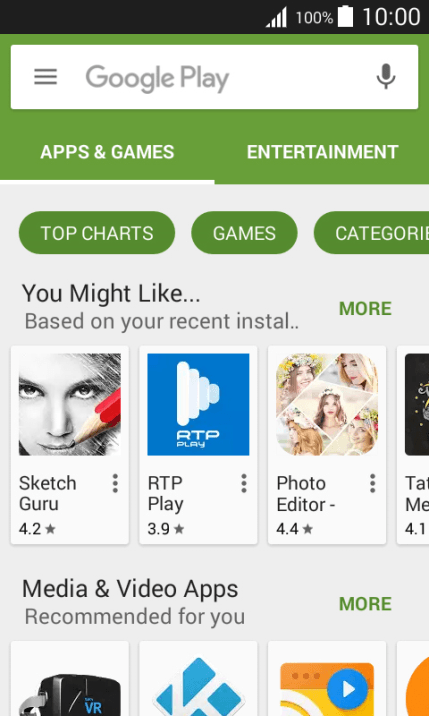Expand RTP Play three-dot menu
429x716 pixels.
point(244,483)
